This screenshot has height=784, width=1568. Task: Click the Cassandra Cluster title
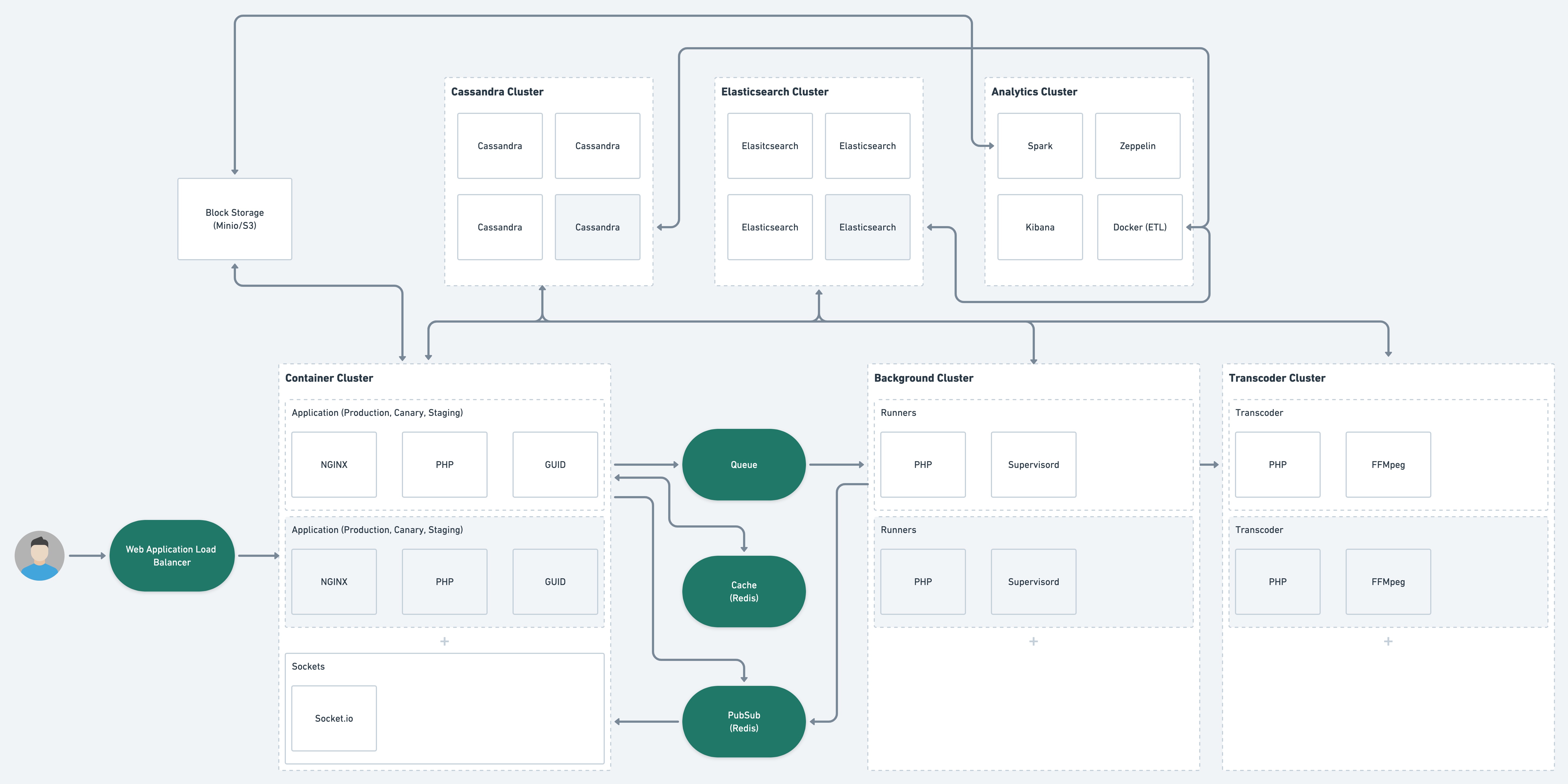point(497,92)
